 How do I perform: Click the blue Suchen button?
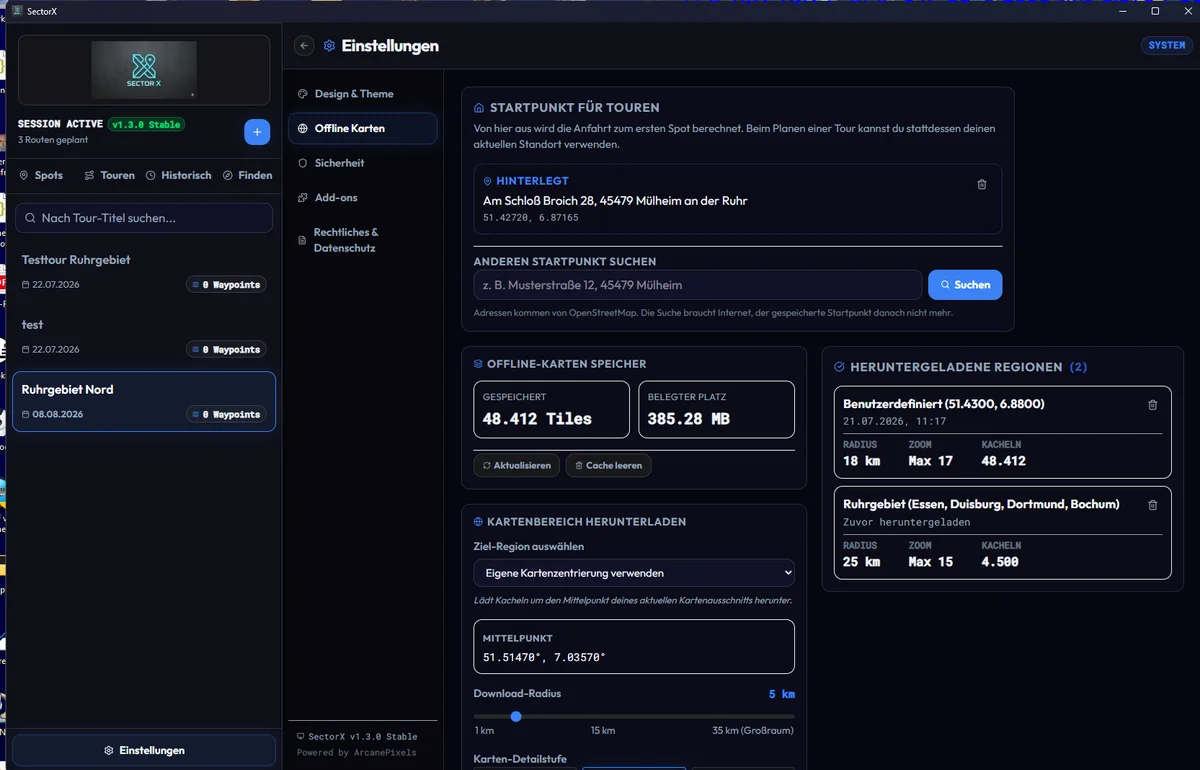(x=965, y=285)
